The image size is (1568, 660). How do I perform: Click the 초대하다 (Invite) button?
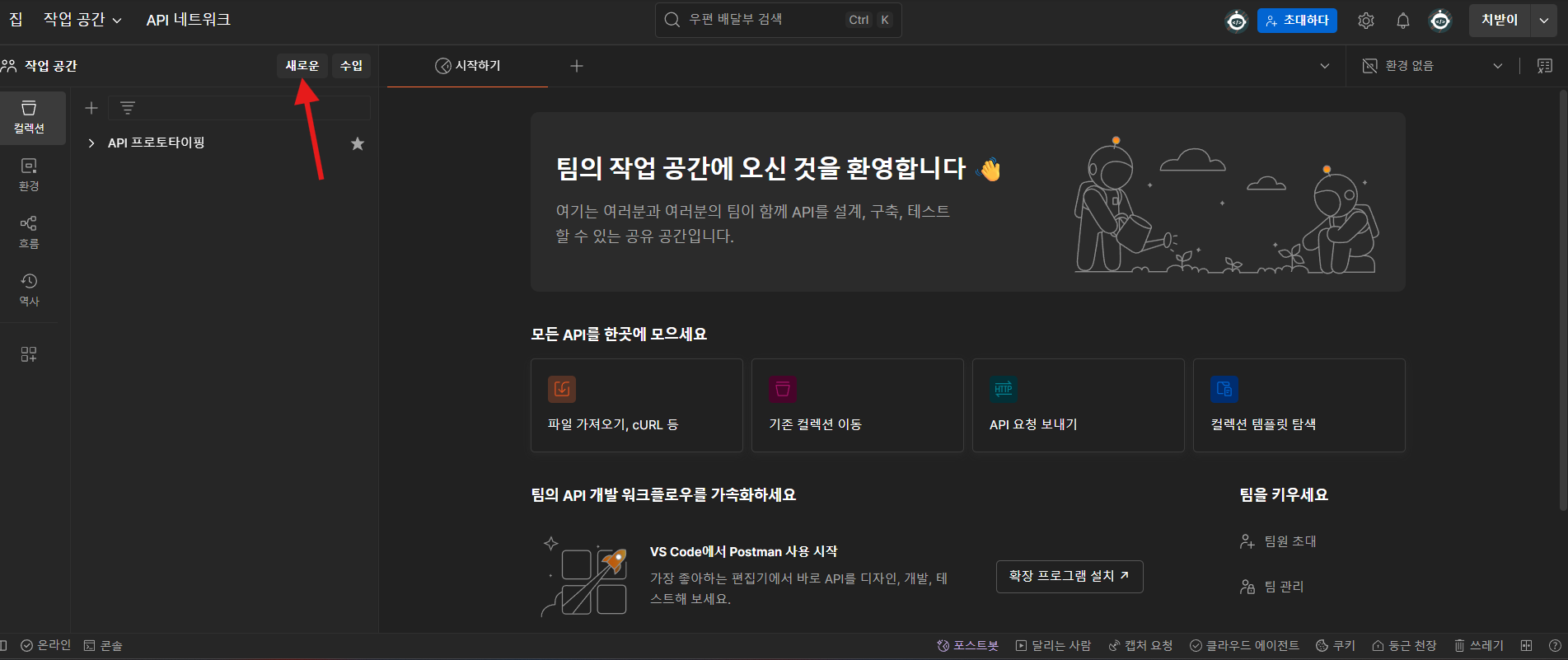click(x=1297, y=21)
